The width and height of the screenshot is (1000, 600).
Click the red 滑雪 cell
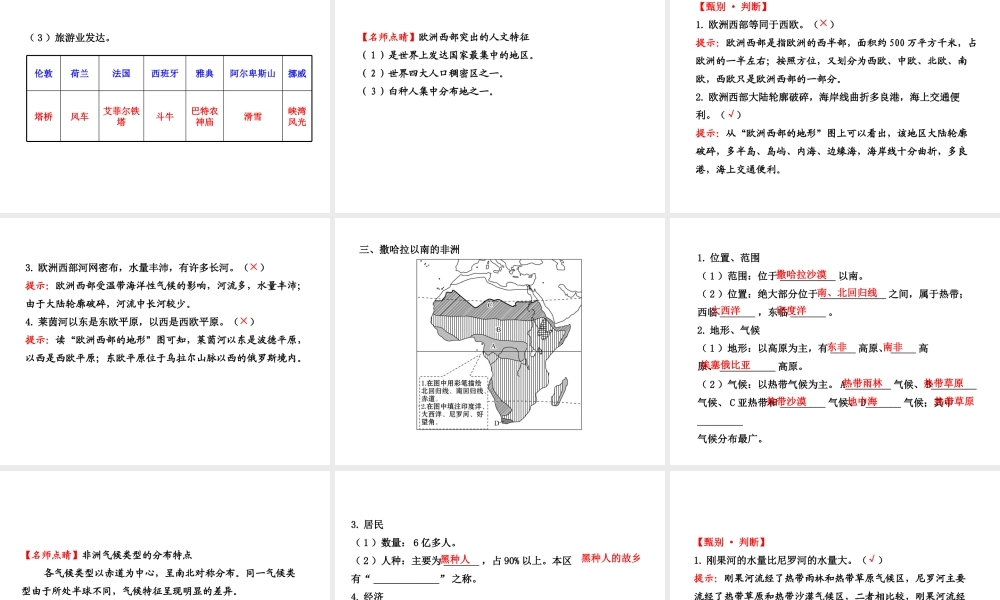click(x=253, y=116)
